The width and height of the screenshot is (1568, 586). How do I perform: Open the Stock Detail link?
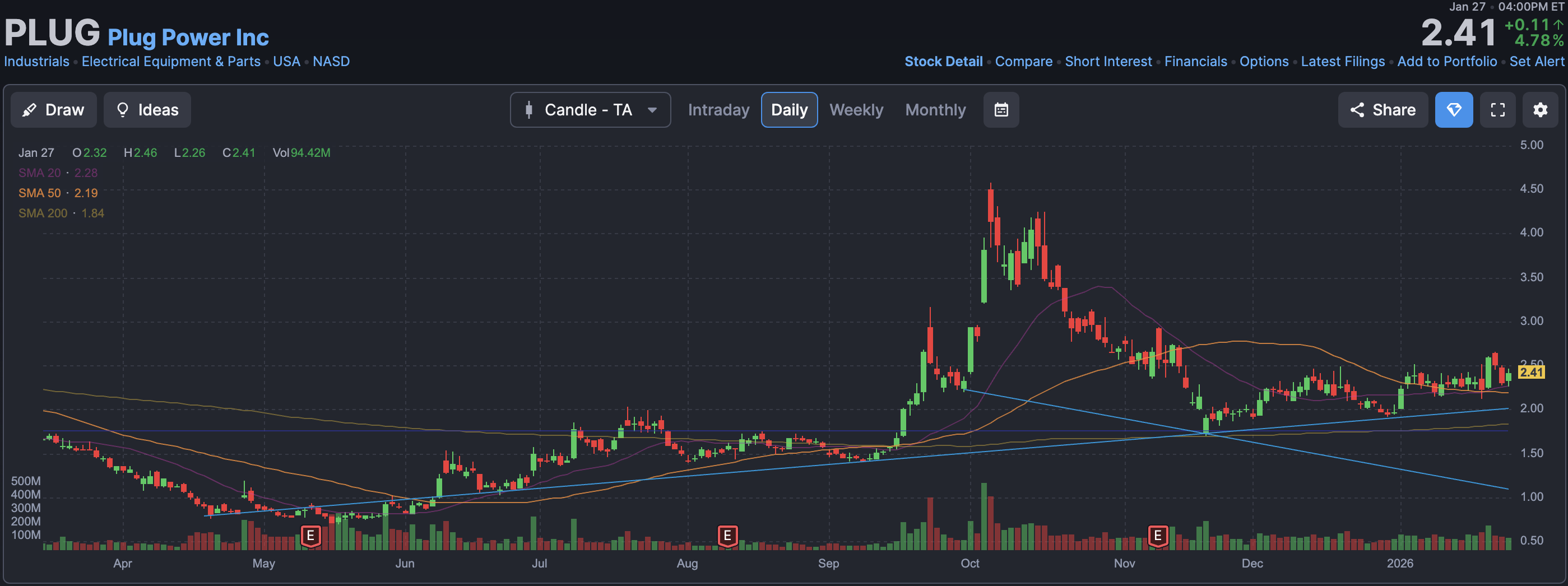click(944, 62)
